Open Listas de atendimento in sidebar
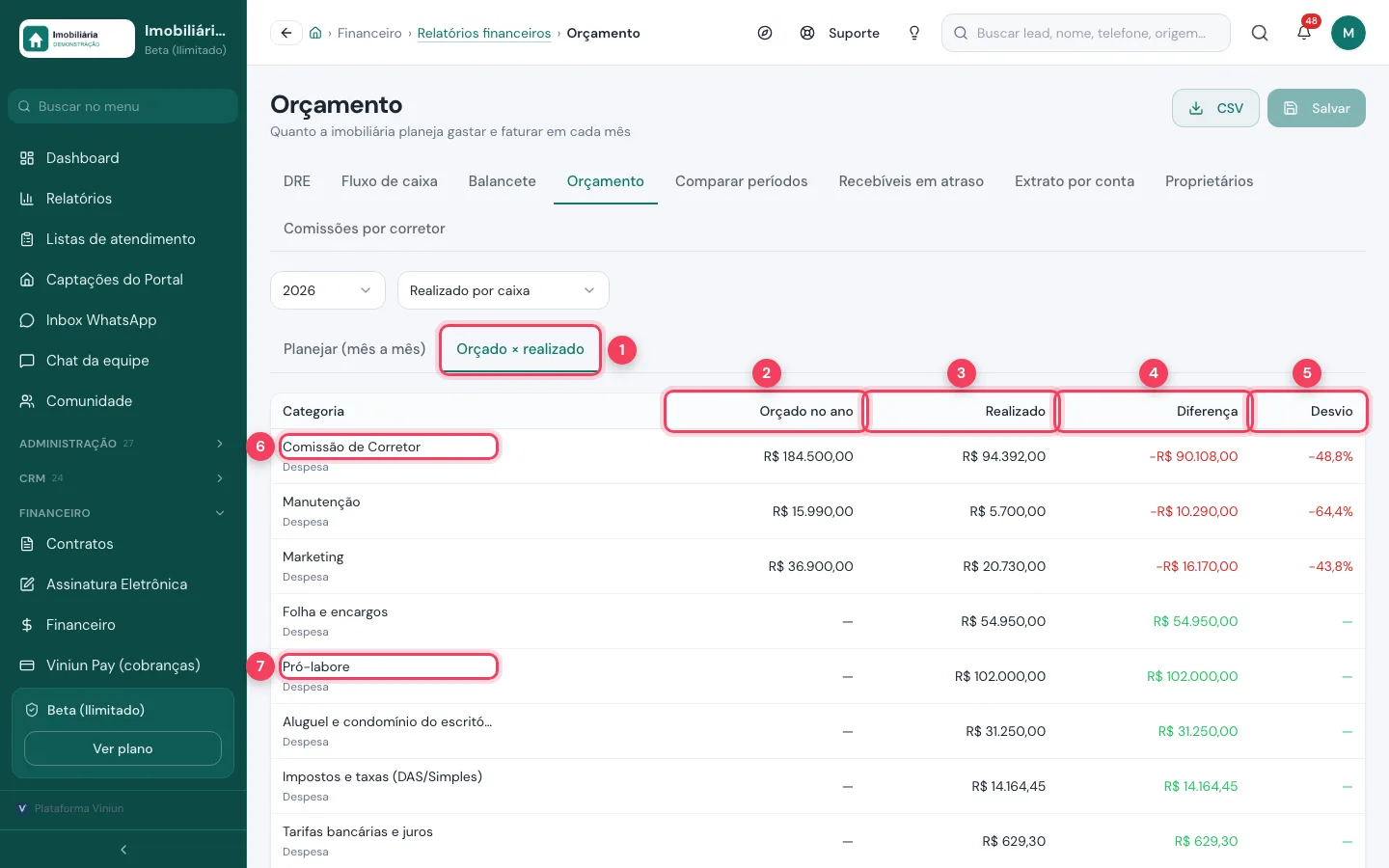The image size is (1389, 868). pos(123,239)
